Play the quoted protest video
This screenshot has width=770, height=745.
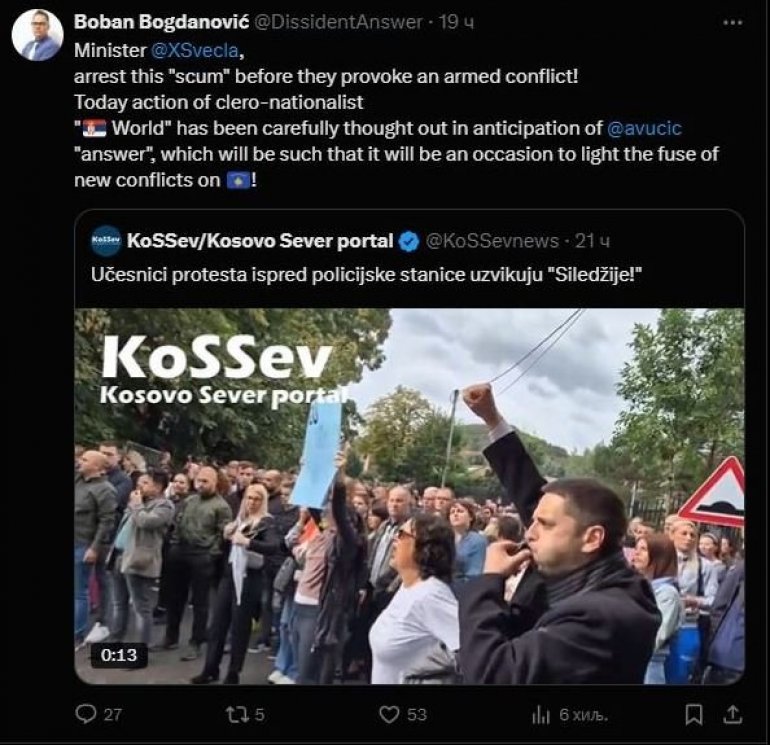tap(410, 496)
